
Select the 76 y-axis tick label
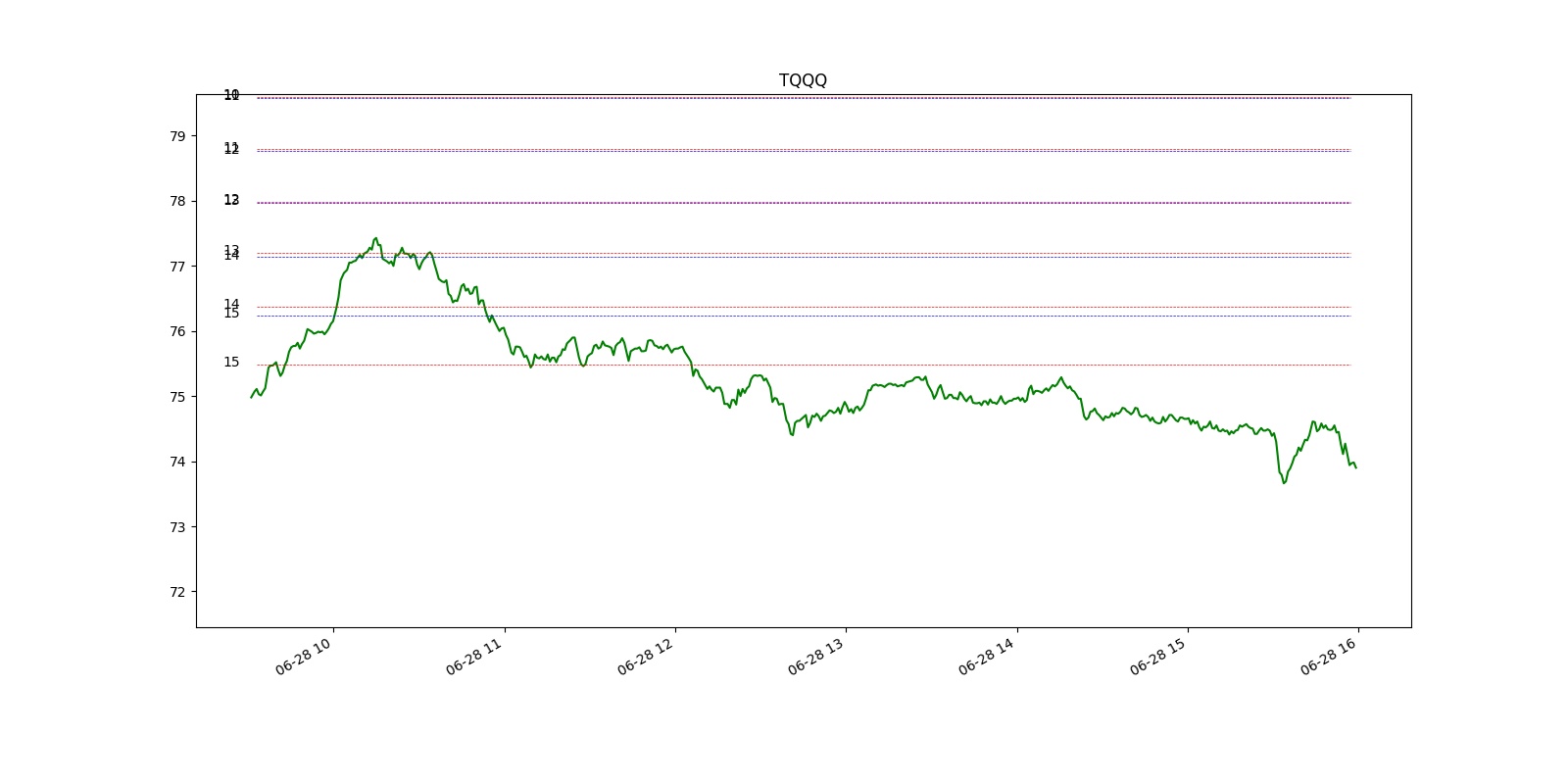pos(177,331)
